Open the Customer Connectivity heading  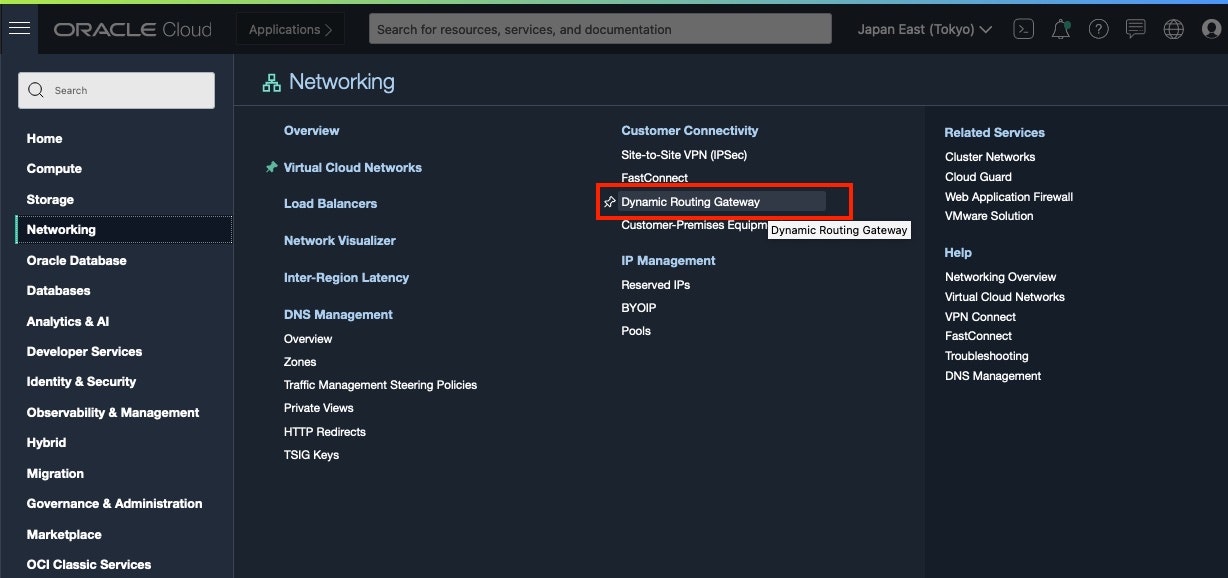690,131
